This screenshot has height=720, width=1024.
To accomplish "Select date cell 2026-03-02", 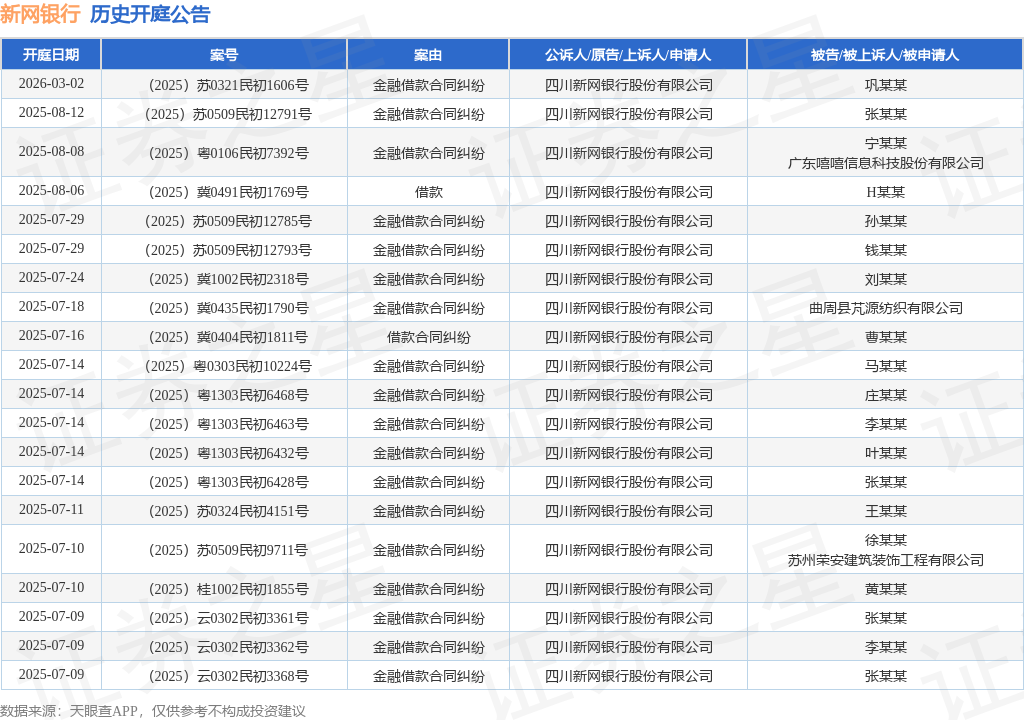I will coord(52,84).
